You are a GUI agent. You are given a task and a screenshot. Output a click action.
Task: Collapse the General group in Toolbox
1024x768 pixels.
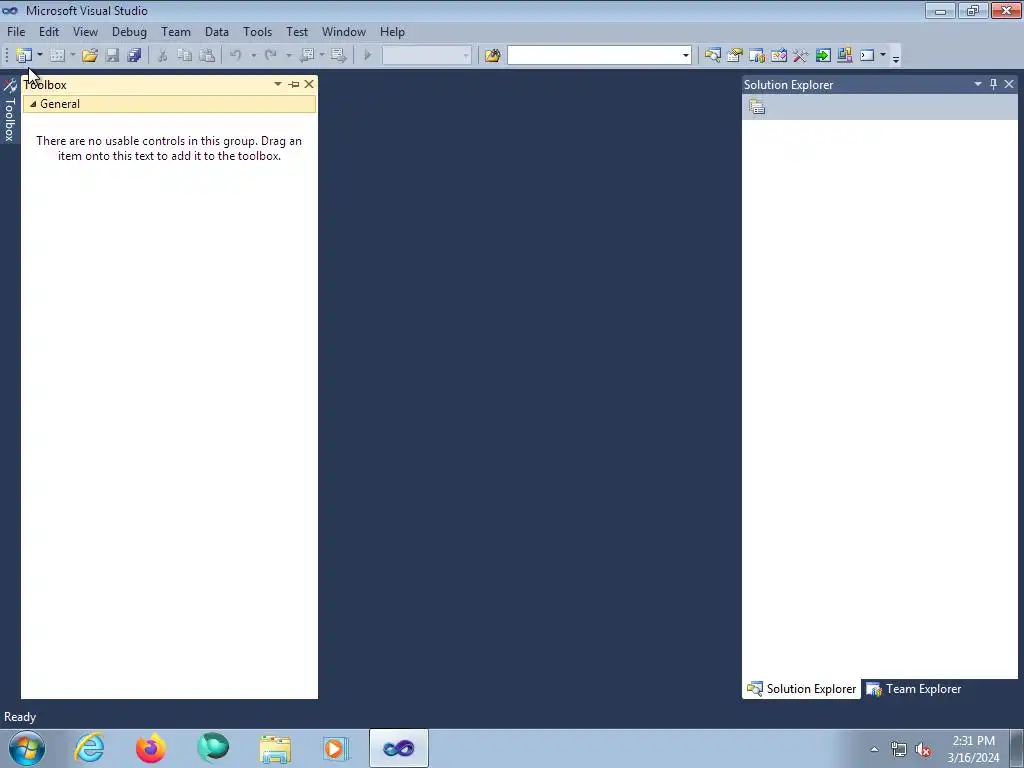pos(33,104)
